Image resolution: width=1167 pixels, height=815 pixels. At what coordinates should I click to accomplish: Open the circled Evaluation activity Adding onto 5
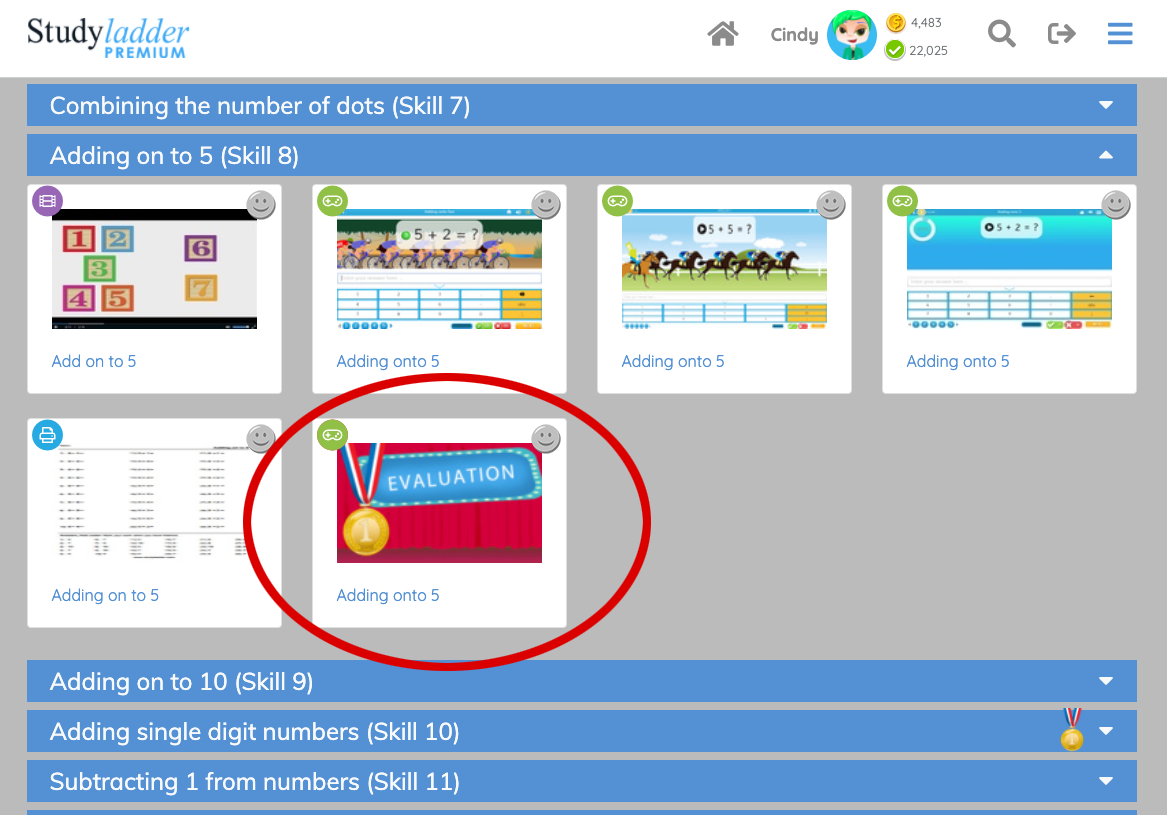click(439, 502)
